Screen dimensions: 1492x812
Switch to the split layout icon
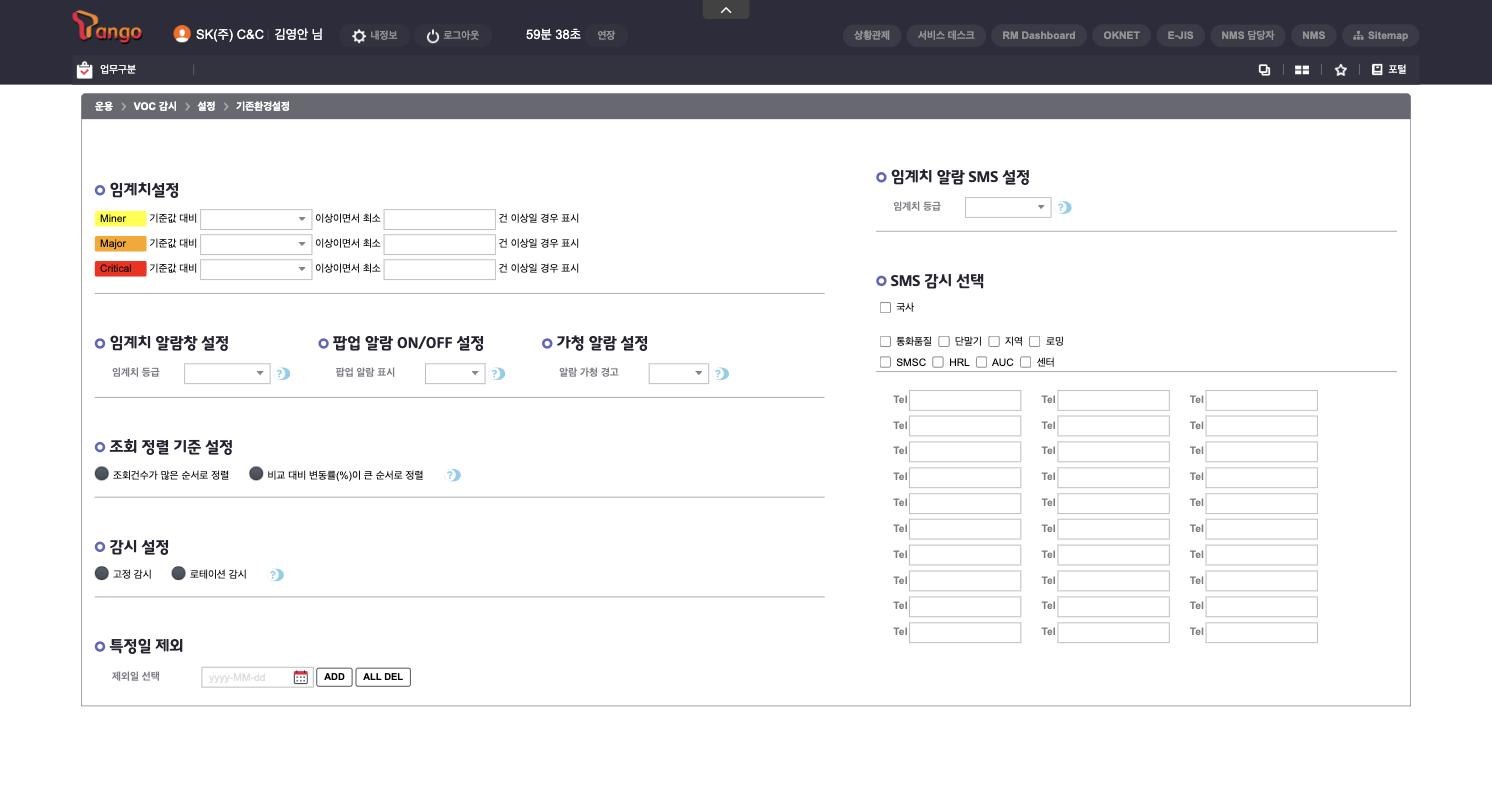1302,69
